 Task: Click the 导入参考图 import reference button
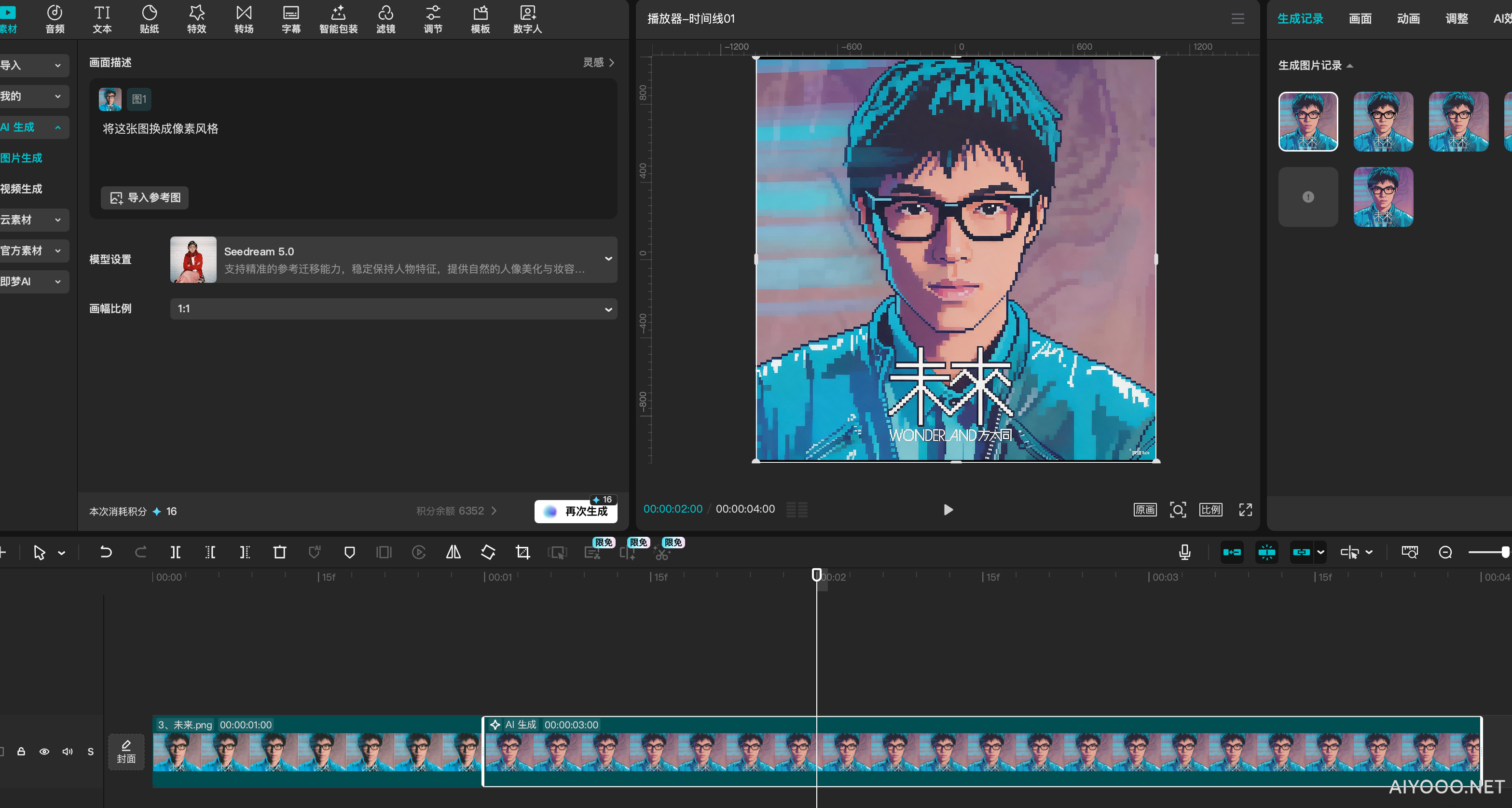pyautogui.click(x=145, y=198)
